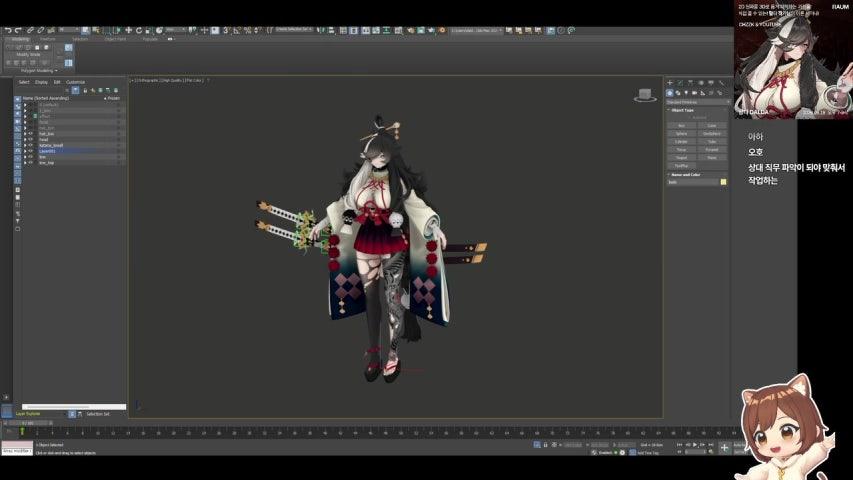Open the yellow object color swatch

tap(724, 182)
